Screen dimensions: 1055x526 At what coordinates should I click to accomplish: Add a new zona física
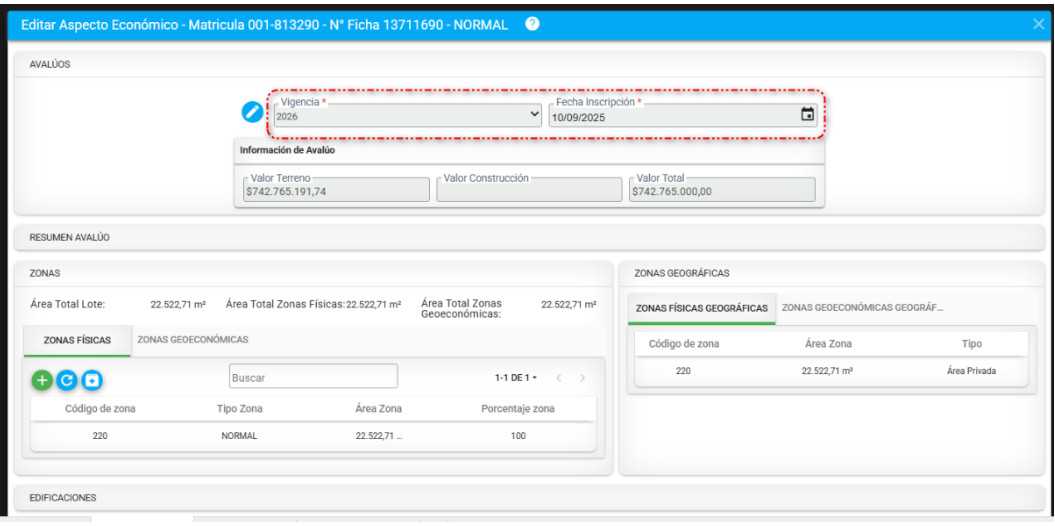coord(41,380)
